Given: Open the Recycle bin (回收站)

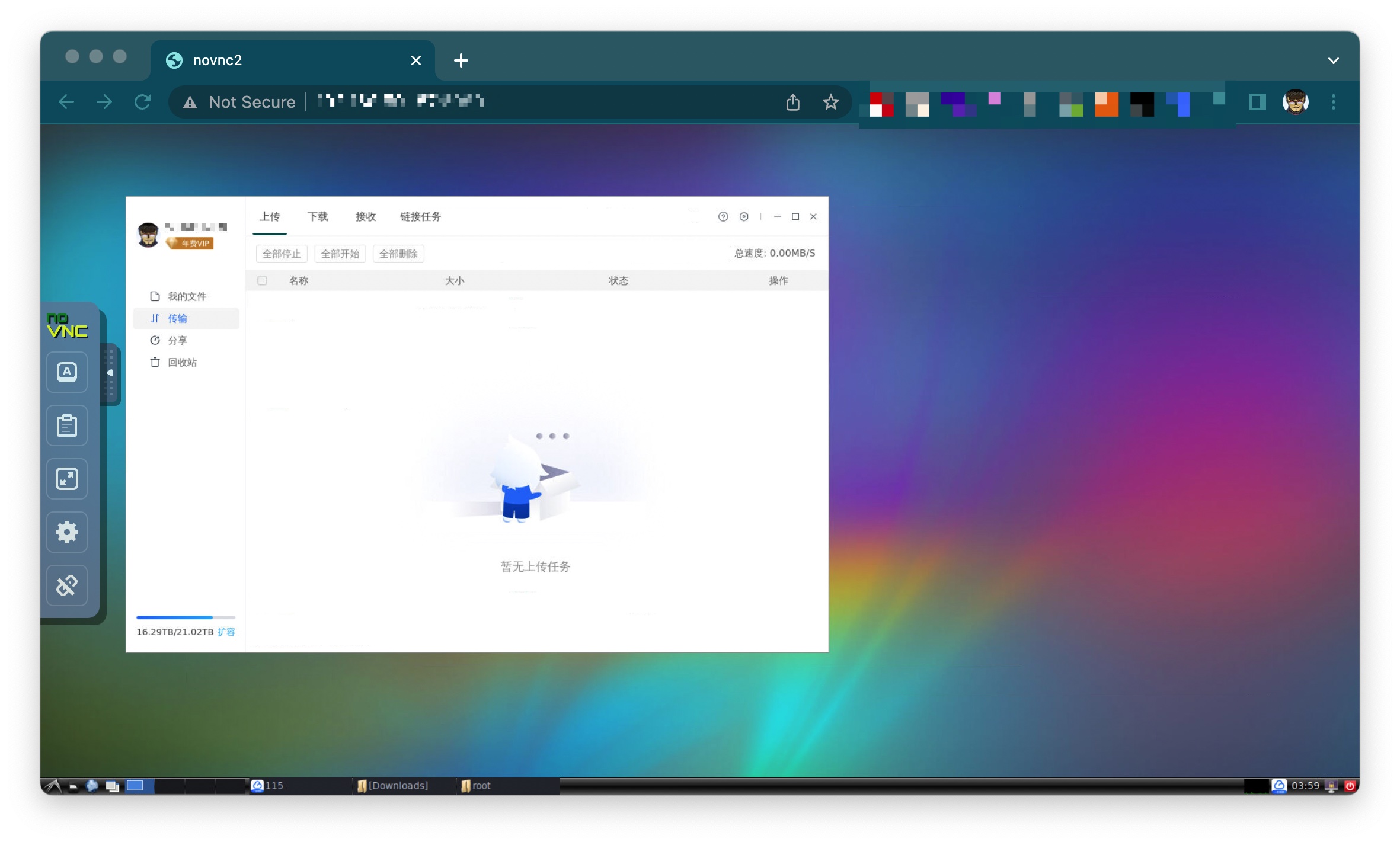Looking at the screenshot, I should (x=181, y=363).
